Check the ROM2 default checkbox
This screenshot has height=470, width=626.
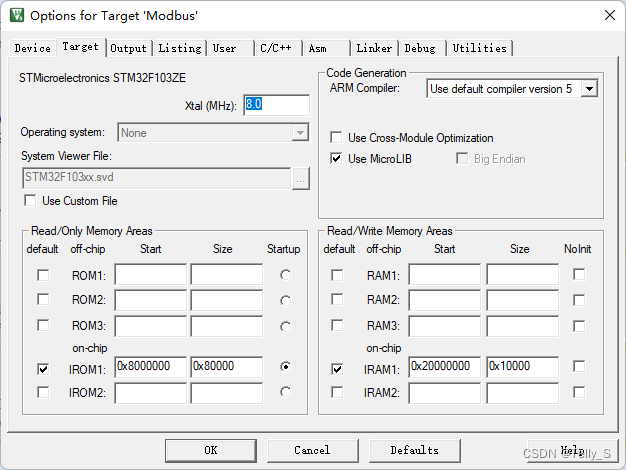(43, 299)
